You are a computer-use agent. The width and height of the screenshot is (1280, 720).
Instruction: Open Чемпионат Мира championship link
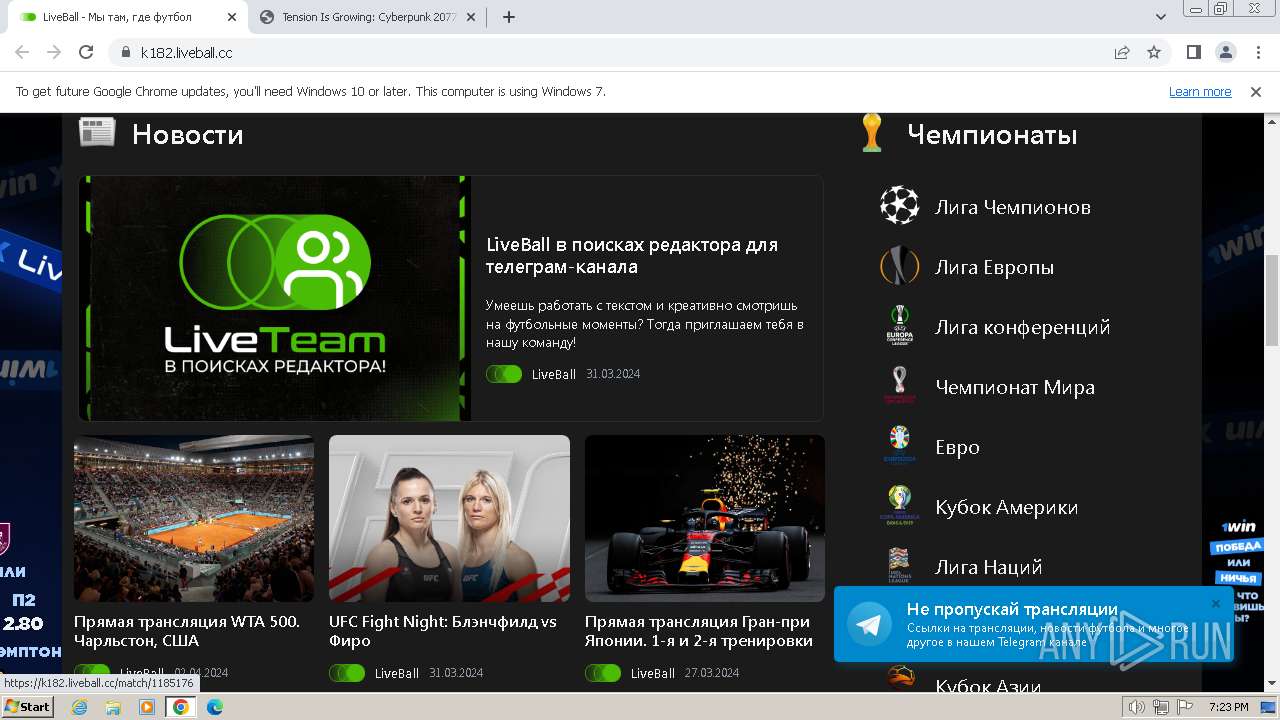[1014, 387]
